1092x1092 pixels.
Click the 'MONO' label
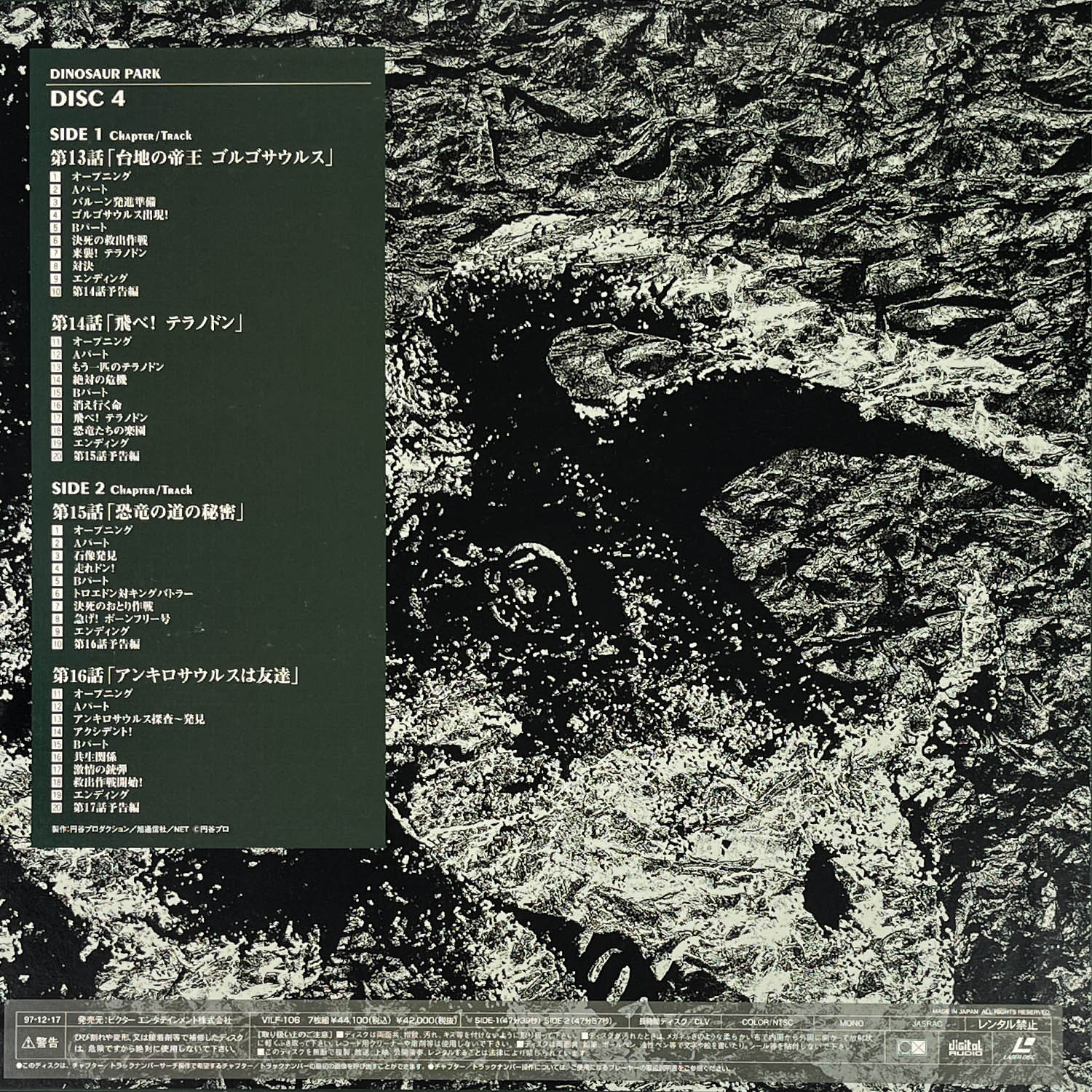(x=851, y=1023)
